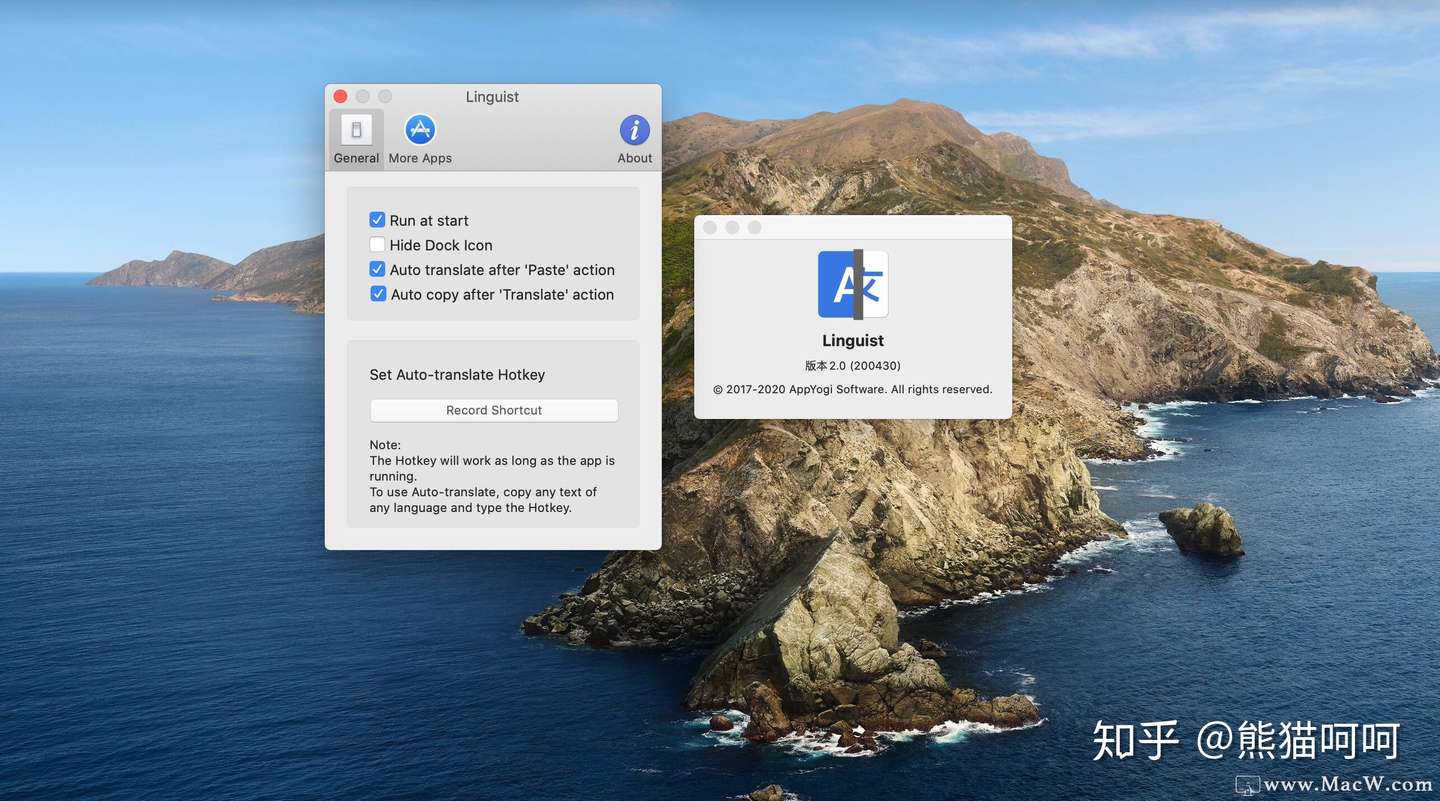
Task: Toggle Auto translate after 'Paste' action
Action: (x=377, y=270)
